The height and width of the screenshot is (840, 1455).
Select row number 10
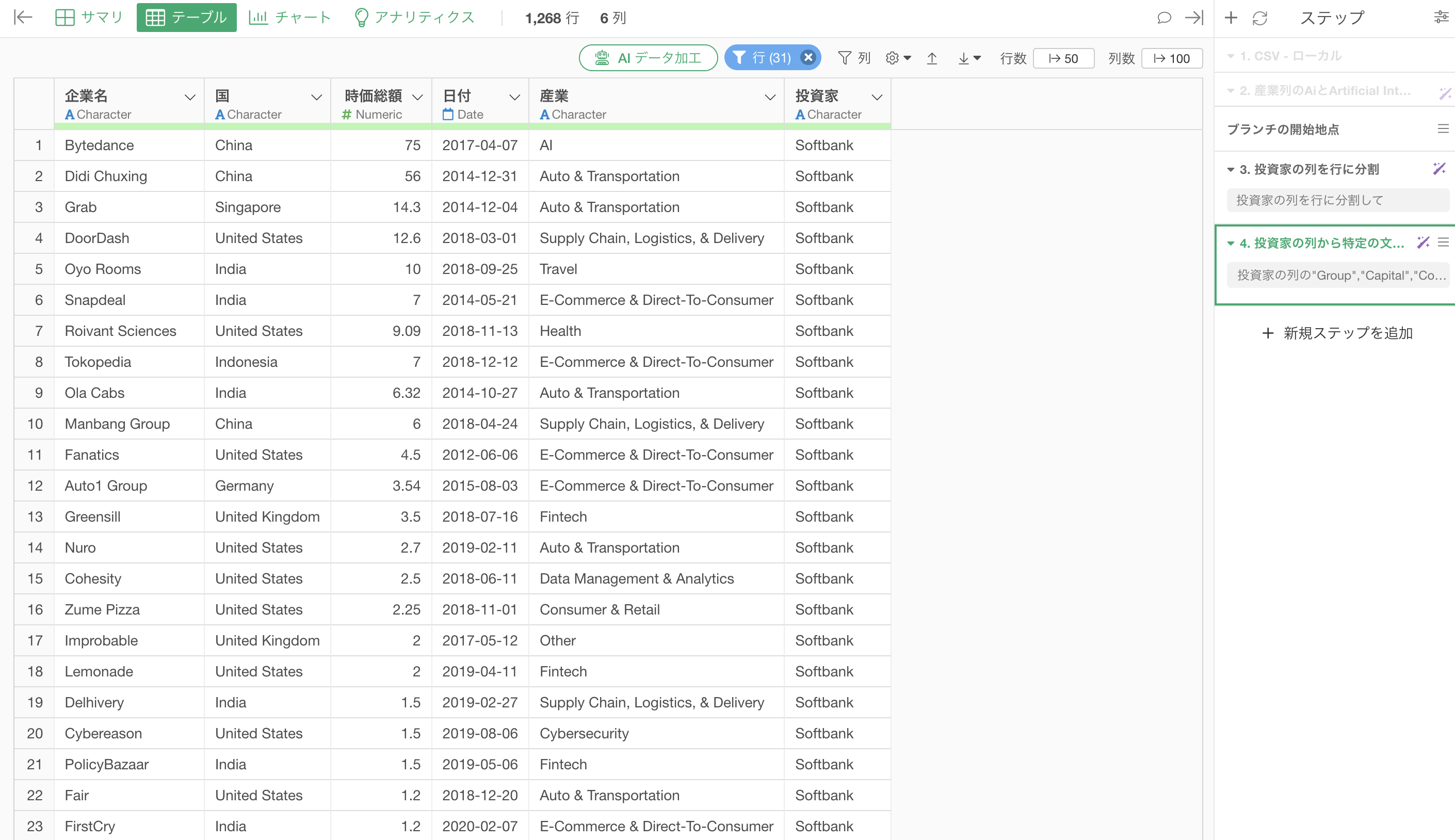[35, 424]
